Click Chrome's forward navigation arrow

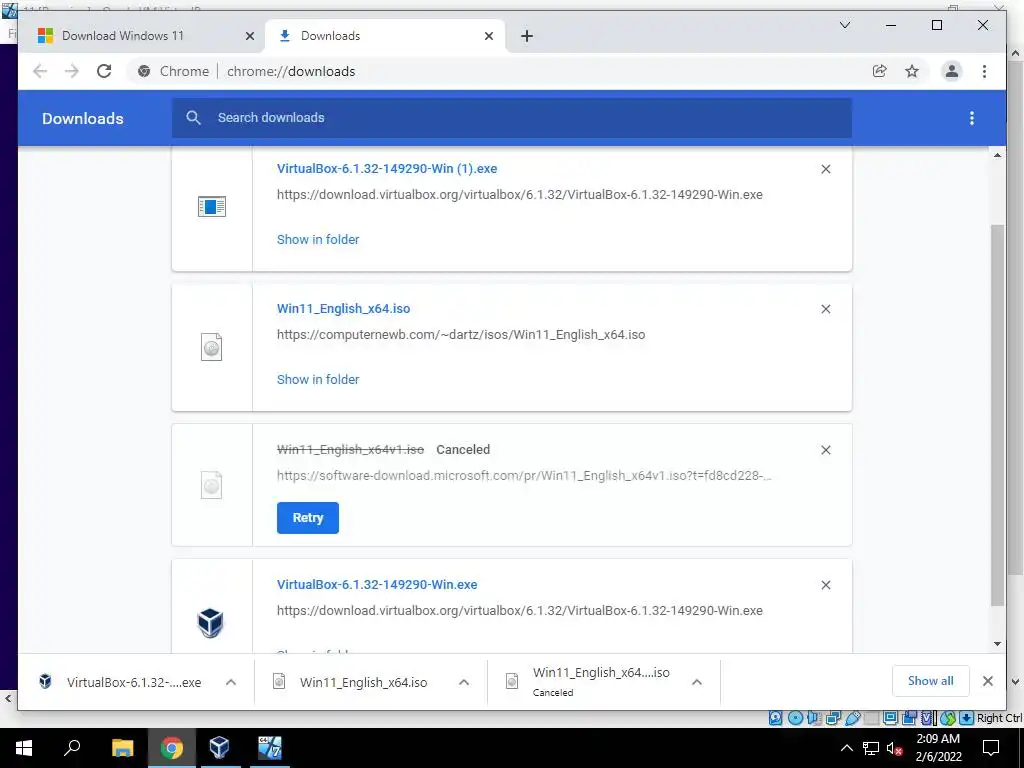(x=72, y=71)
